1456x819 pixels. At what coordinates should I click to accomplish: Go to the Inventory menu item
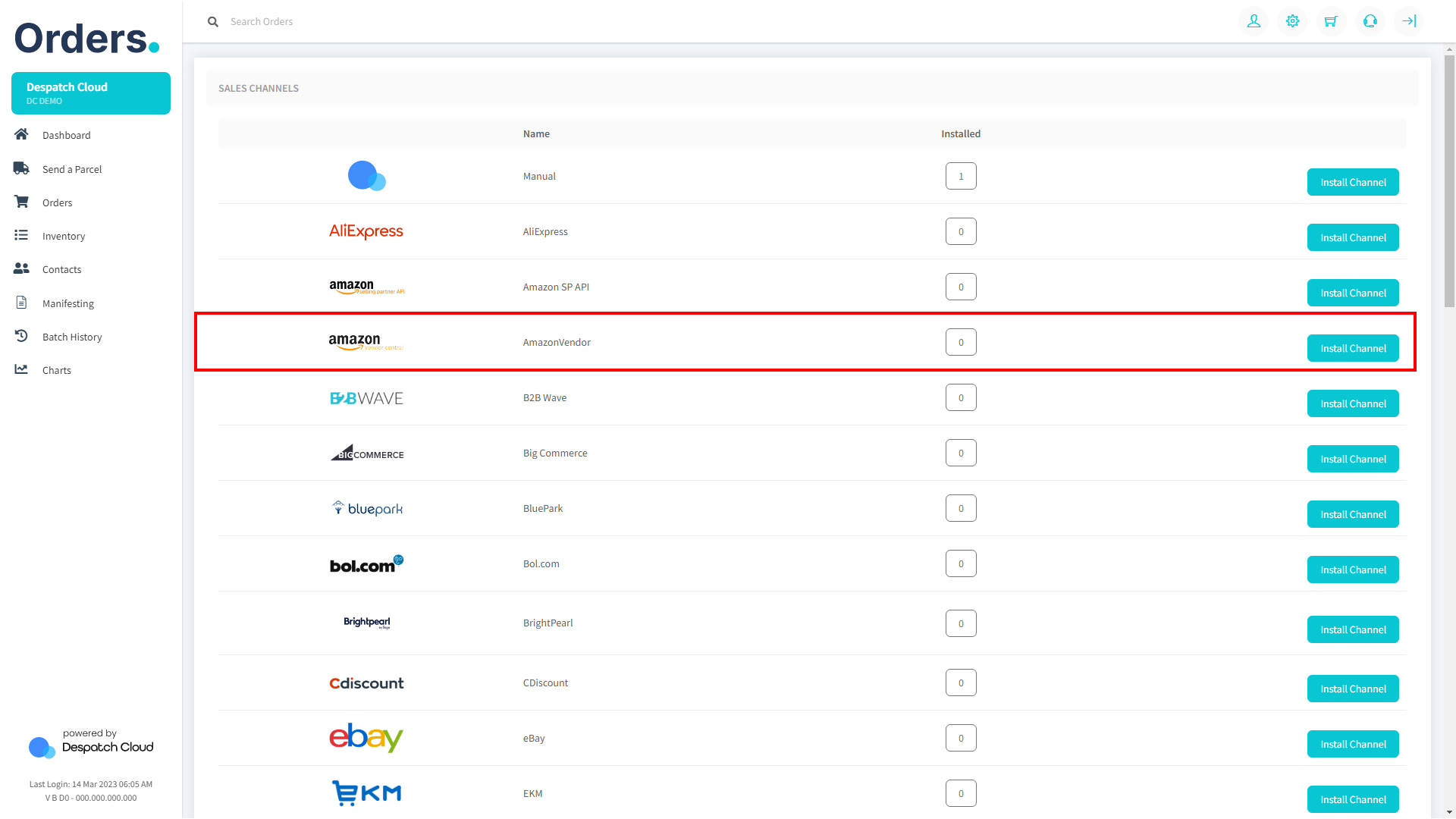pos(64,236)
